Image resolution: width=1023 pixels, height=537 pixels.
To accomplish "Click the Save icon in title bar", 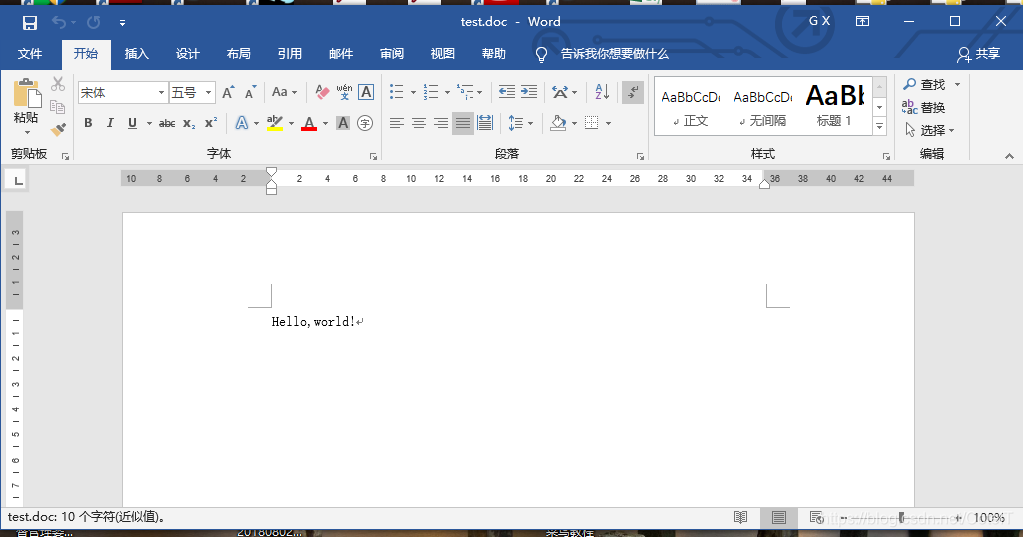I will pyautogui.click(x=30, y=23).
